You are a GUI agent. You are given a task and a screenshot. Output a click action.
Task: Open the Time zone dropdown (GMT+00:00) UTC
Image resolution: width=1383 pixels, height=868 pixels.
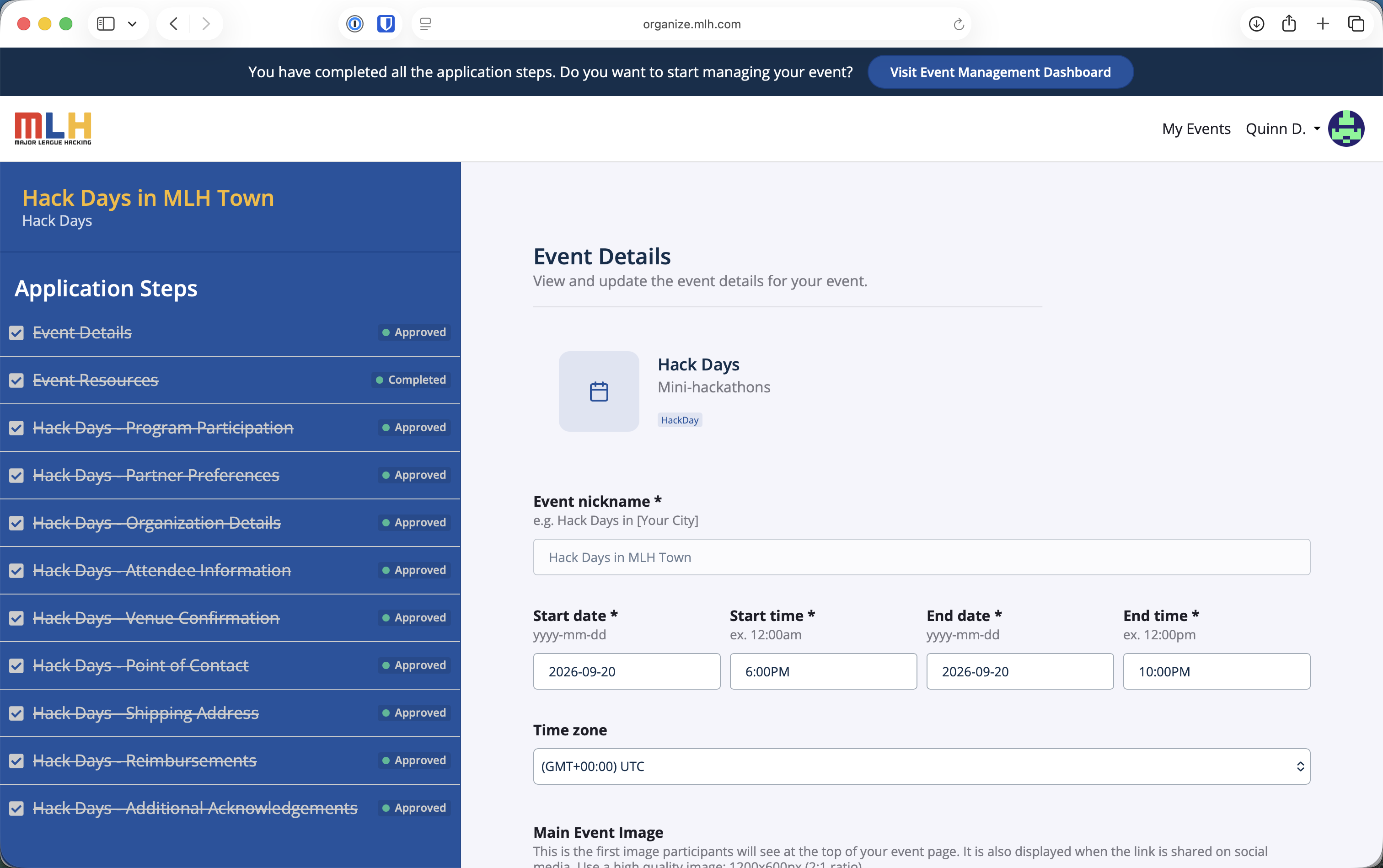(x=922, y=766)
